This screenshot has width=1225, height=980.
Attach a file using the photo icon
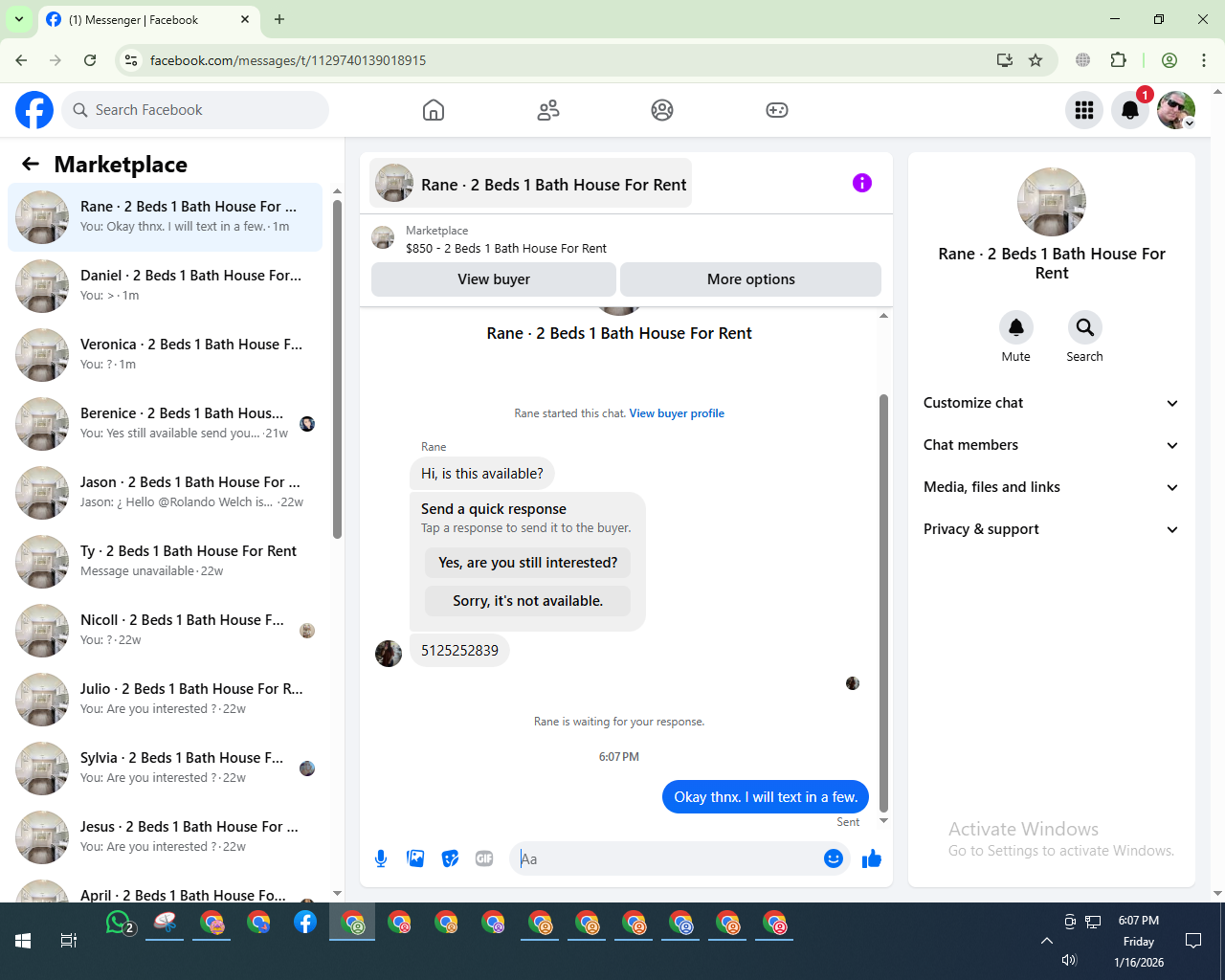415,858
